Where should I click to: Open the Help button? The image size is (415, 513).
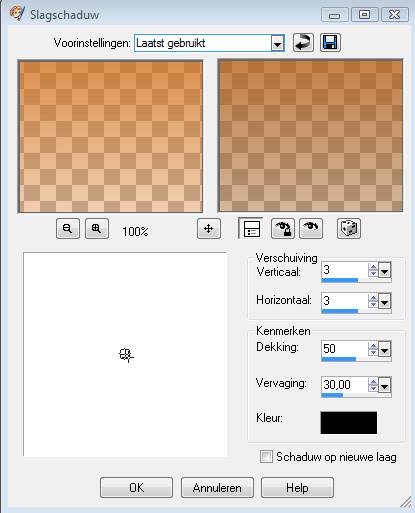(x=297, y=488)
